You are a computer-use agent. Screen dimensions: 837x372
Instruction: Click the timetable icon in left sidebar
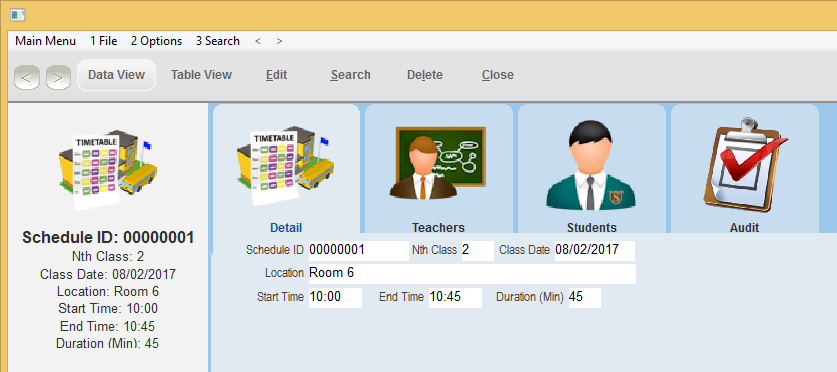click(x=108, y=170)
